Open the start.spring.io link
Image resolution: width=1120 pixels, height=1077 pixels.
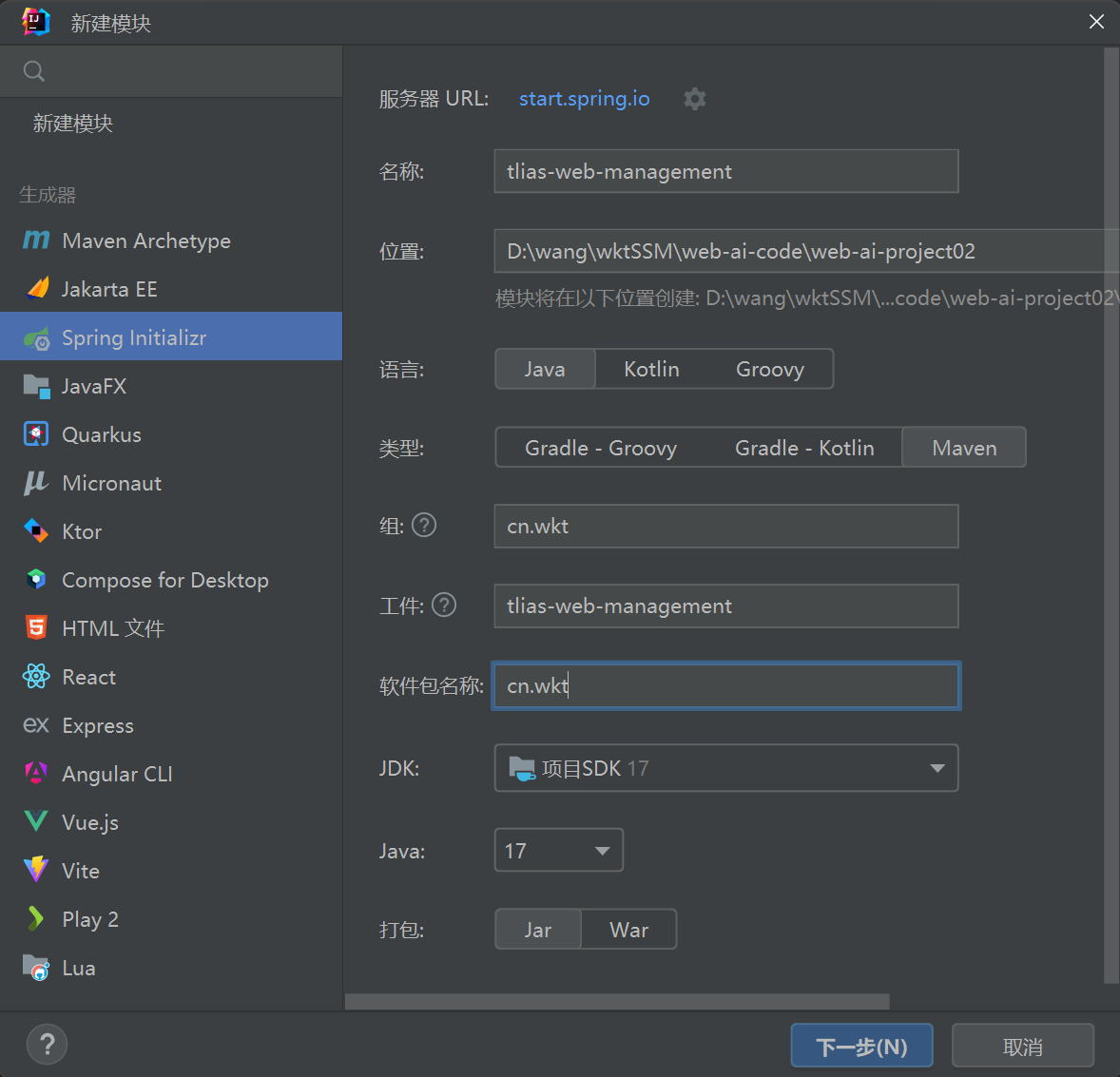pyautogui.click(x=584, y=99)
